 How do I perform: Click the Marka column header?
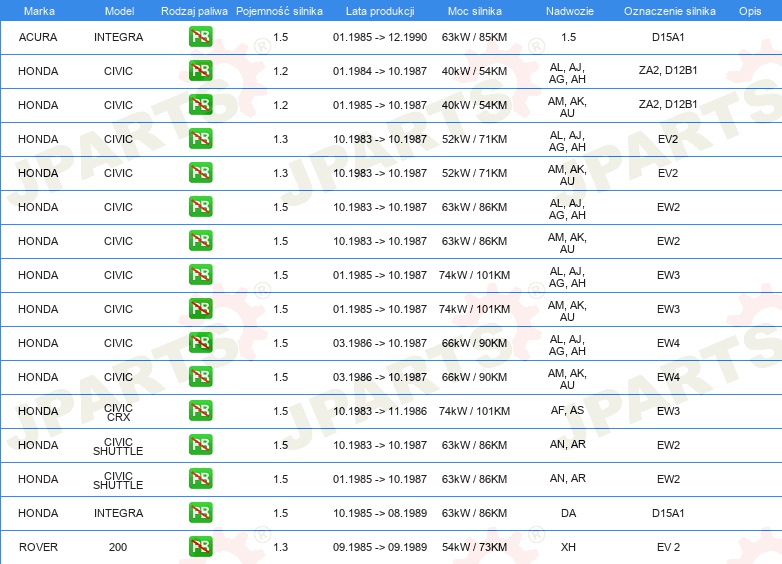click(39, 11)
